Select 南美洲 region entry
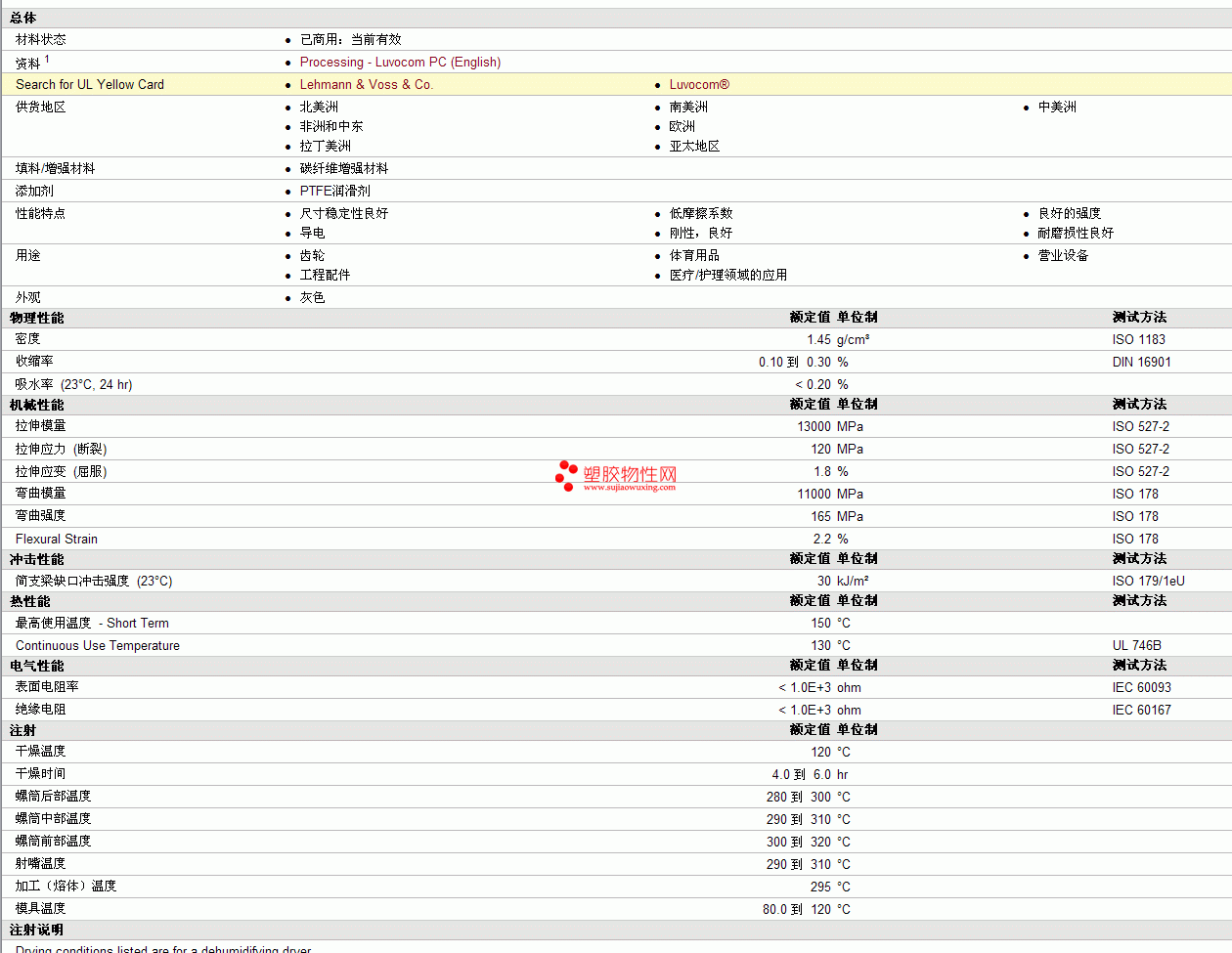1232x953 pixels. pyautogui.click(x=688, y=107)
